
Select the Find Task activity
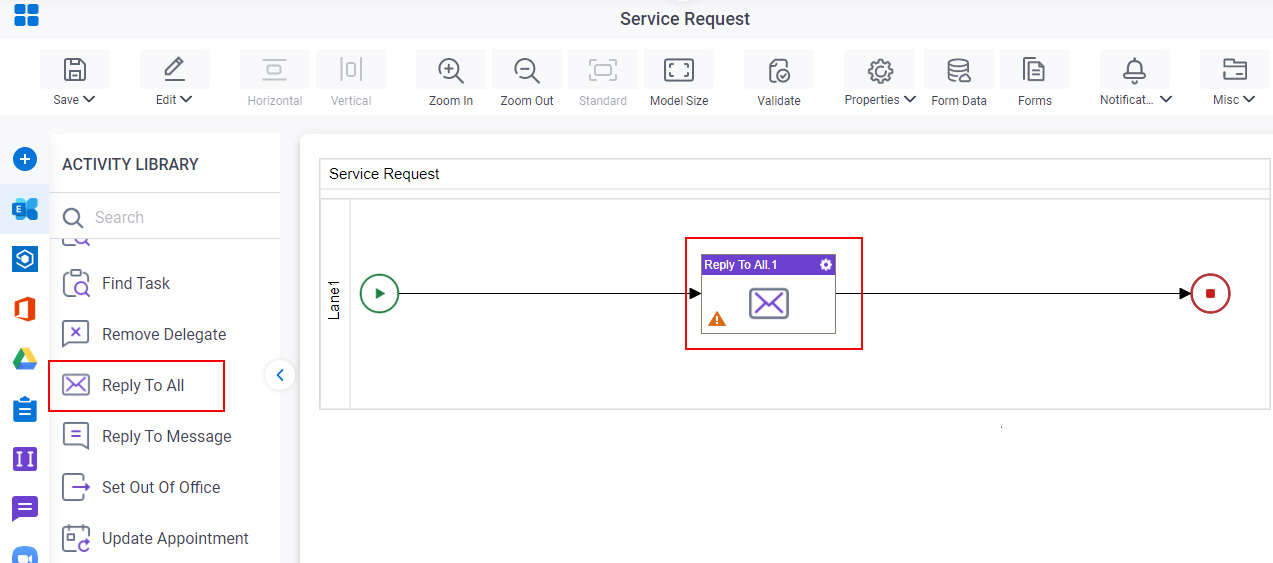point(116,283)
